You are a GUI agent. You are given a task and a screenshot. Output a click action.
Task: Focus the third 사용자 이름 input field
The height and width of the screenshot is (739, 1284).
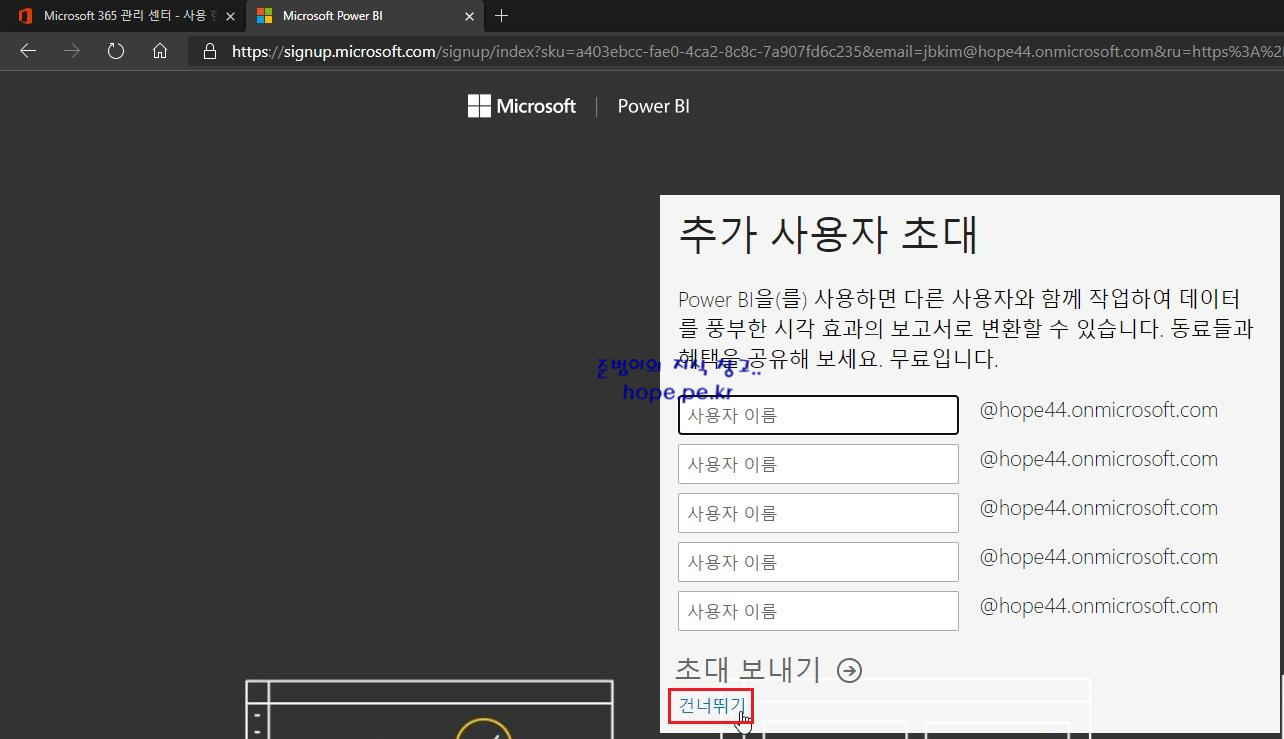pos(818,513)
